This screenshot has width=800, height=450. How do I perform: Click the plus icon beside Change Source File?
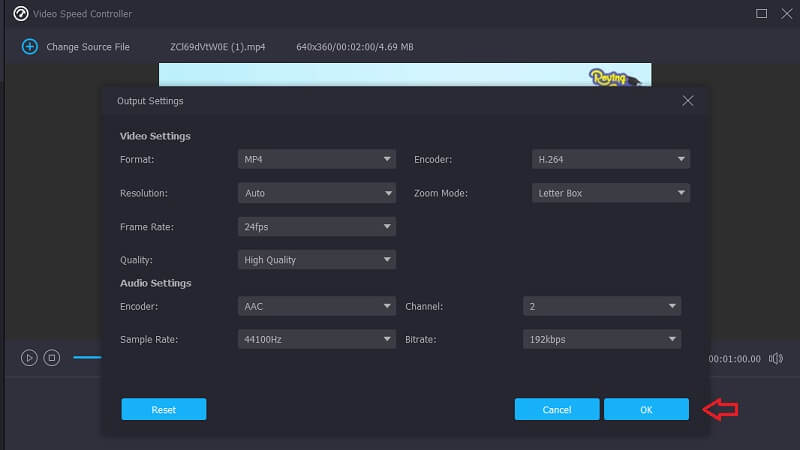tap(29, 47)
